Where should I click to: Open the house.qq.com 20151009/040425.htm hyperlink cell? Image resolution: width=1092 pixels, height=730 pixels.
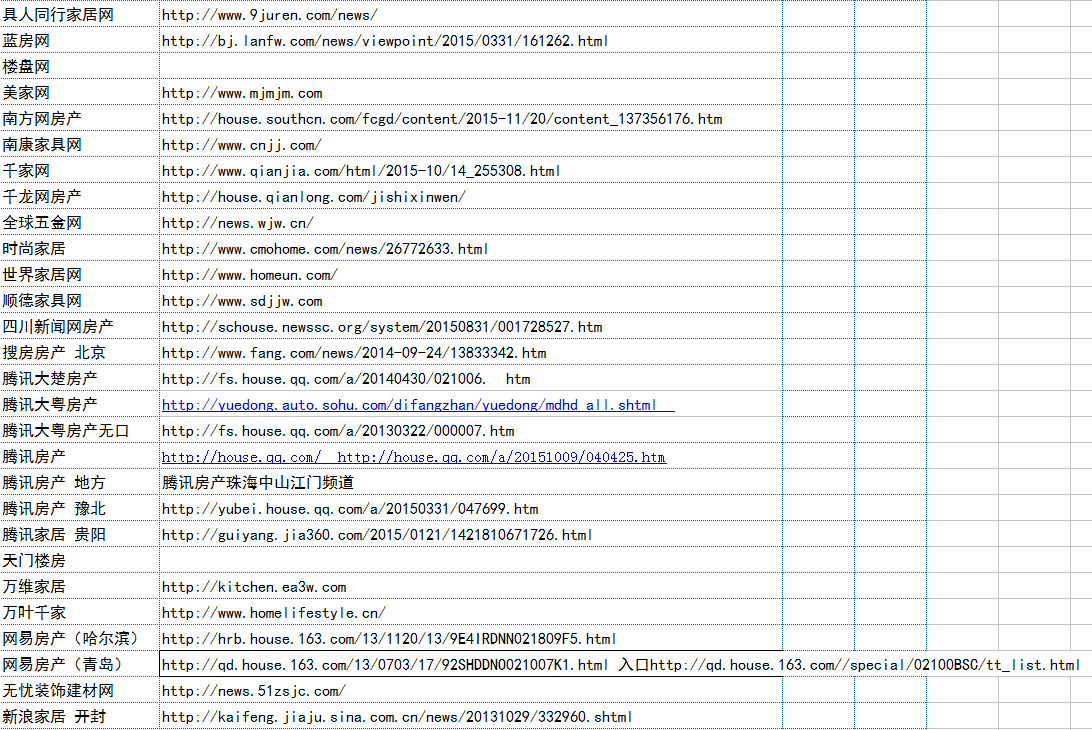(471, 457)
